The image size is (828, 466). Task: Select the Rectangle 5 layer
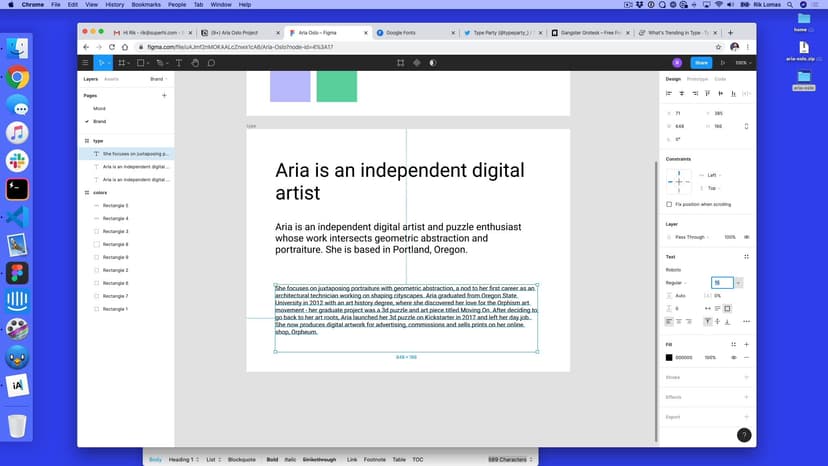[x=115, y=205]
